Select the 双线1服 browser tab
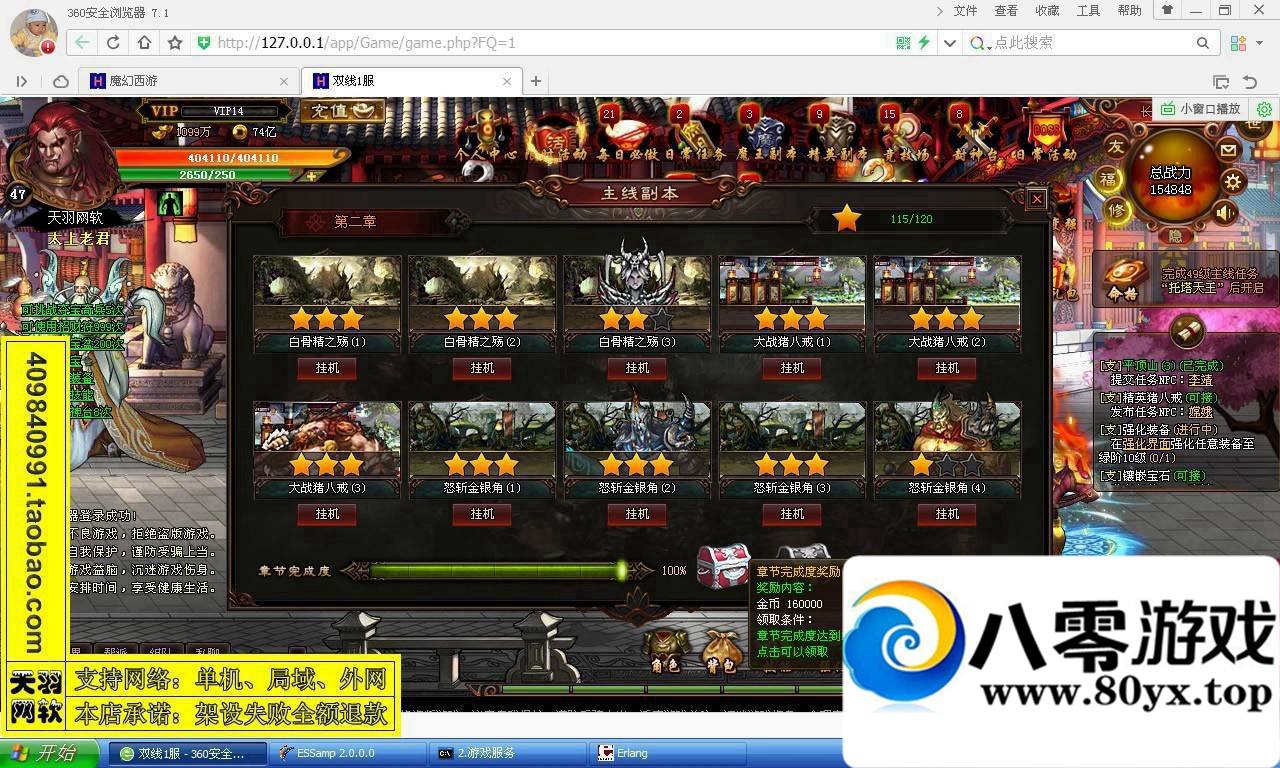 (412, 81)
